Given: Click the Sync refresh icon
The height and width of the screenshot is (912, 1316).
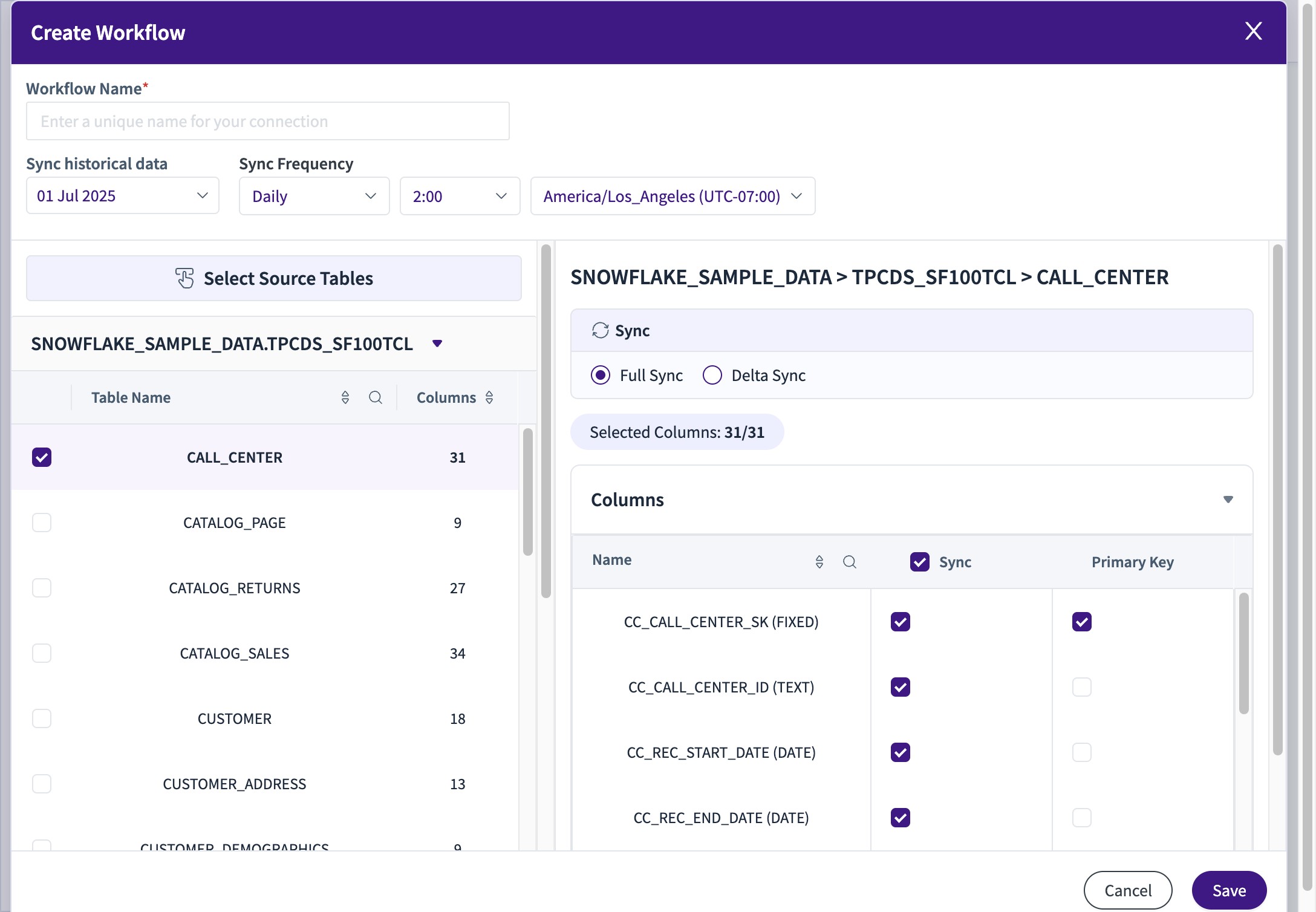Looking at the screenshot, I should click(x=600, y=330).
